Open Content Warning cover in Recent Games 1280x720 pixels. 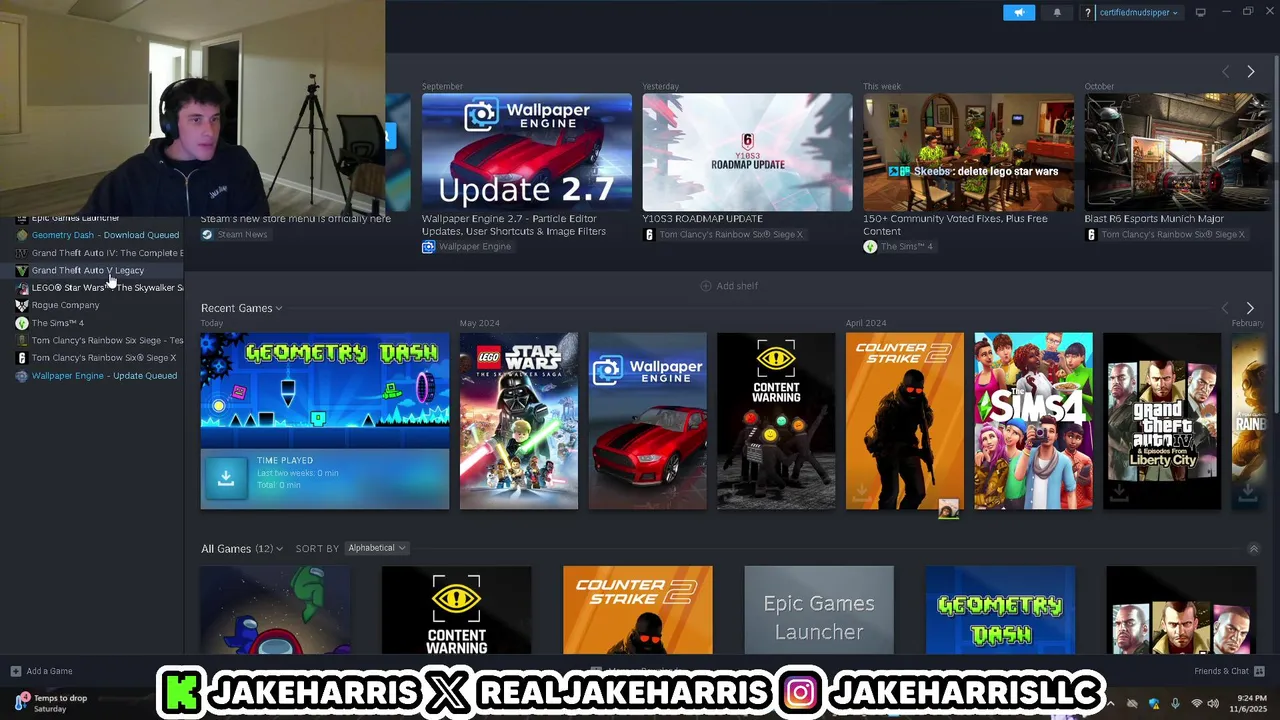coord(776,421)
